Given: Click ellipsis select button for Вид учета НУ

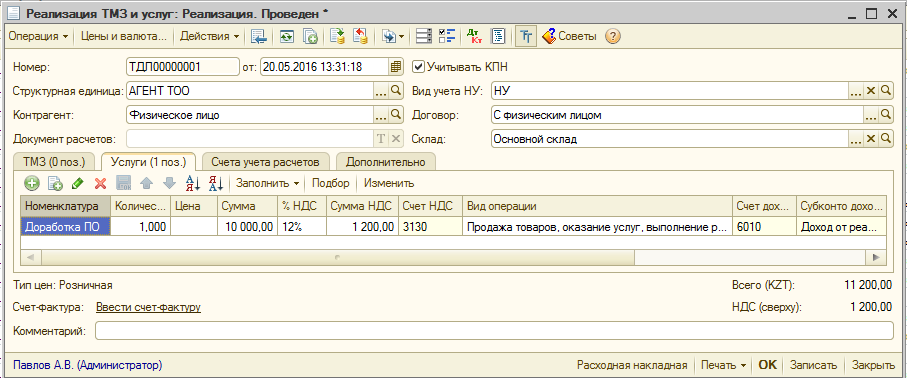Looking at the screenshot, I should [x=856, y=91].
